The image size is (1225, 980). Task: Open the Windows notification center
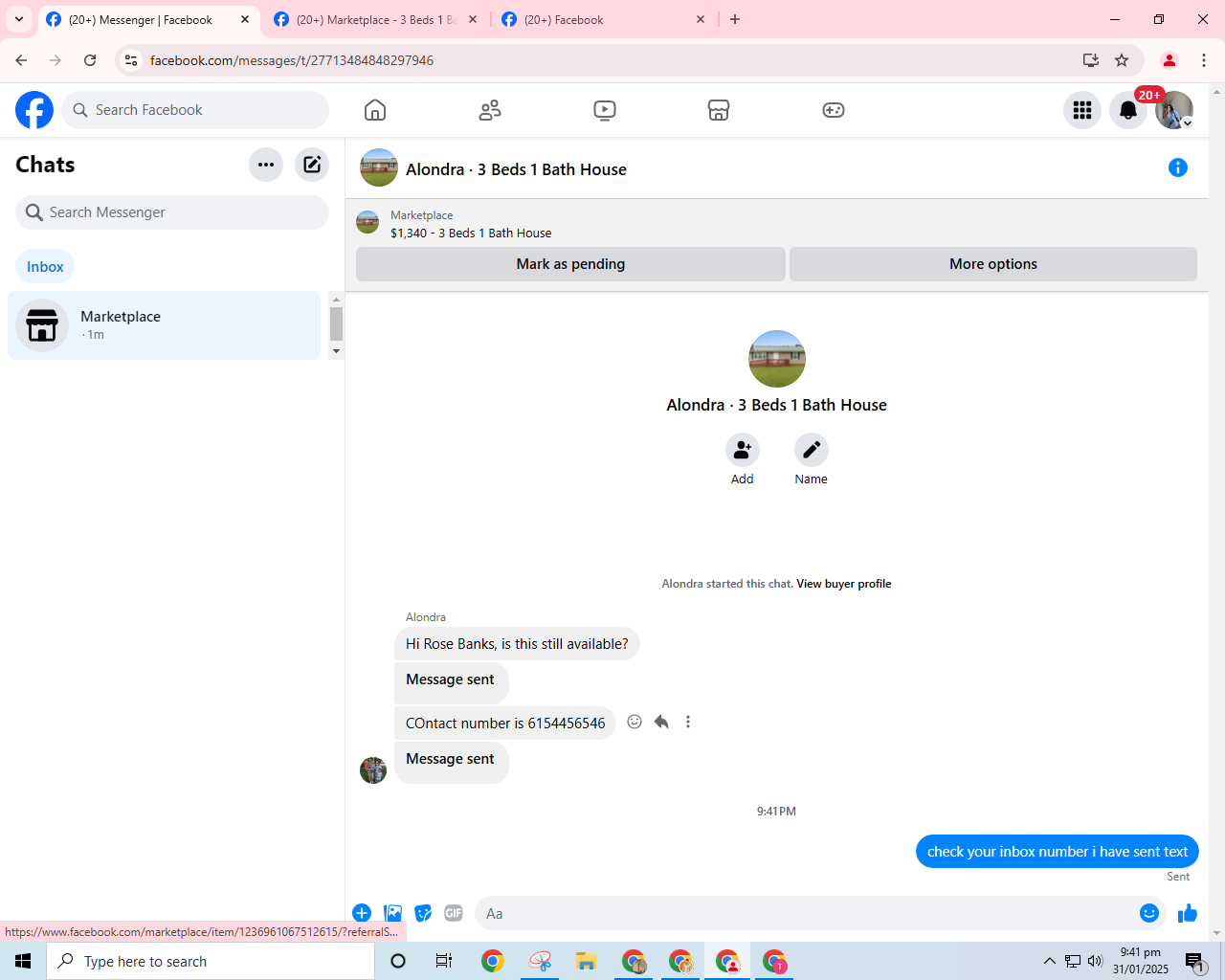pyautogui.click(x=1194, y=961)
